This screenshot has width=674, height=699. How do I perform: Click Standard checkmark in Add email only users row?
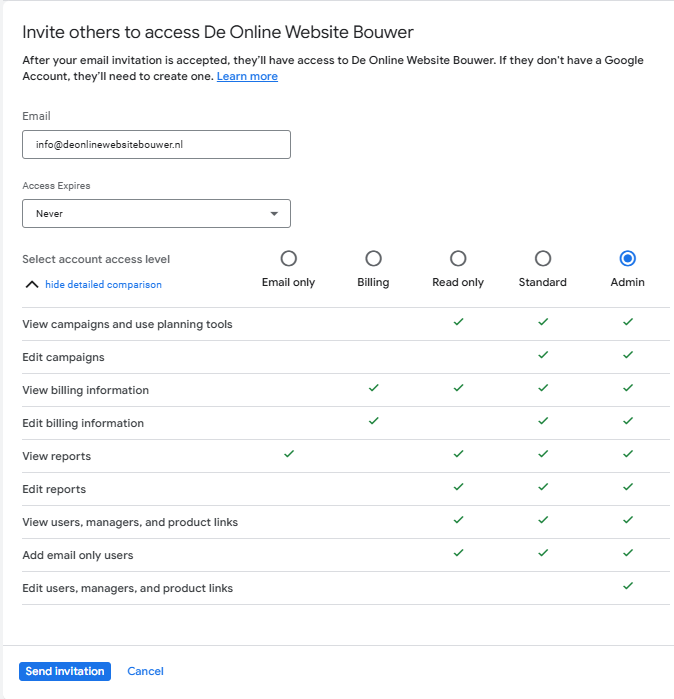pyautogui.click(x=543, y=553)
